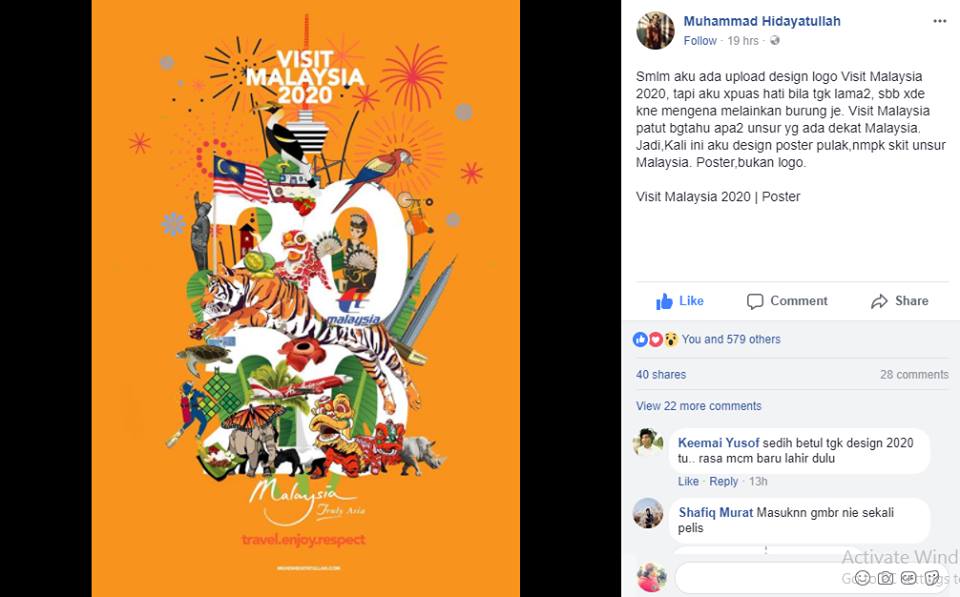This screenshot has height=597, width=960.
Task: Click the Like thumbs-up icon
Action: pos(664,301)
